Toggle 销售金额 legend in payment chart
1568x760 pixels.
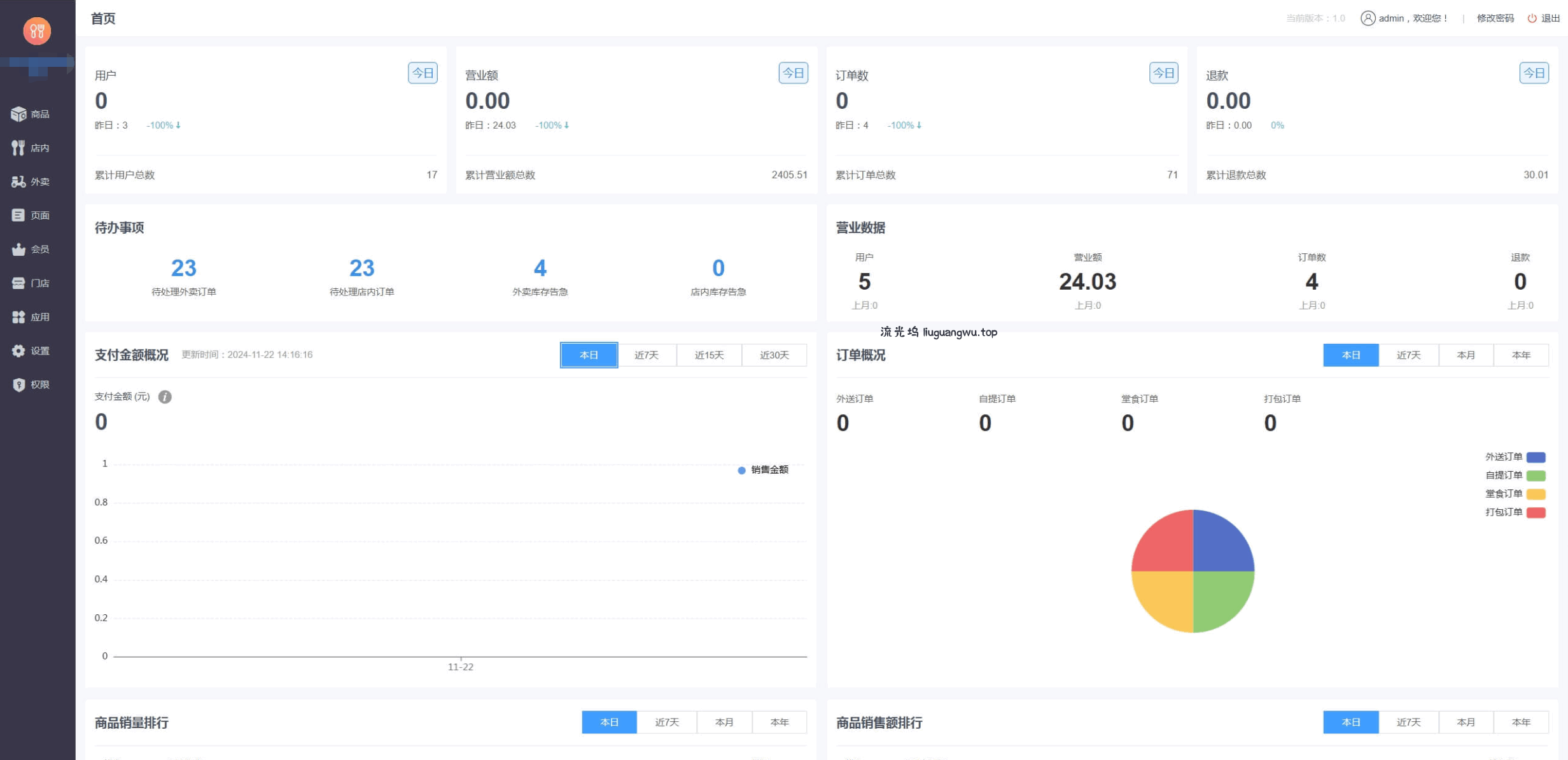click(762, 470)
